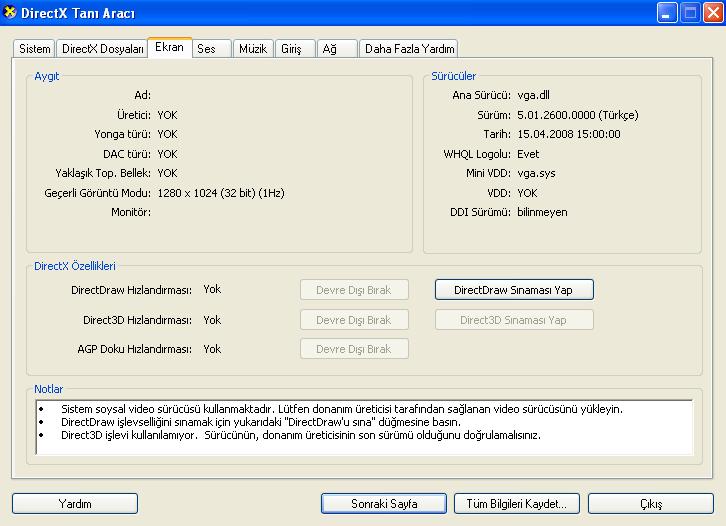Screen dimensions: 726x526
Task: Minimize the DirectX Tanı Aracı window
Action: coord(667,13)
